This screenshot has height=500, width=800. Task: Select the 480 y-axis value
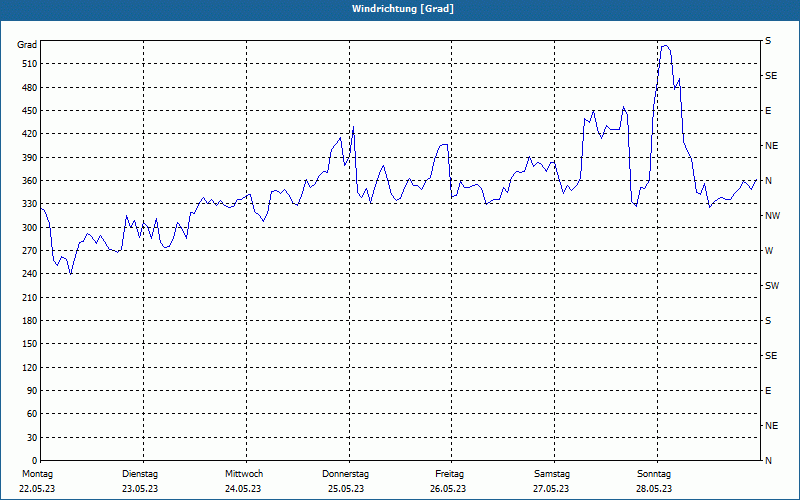[30, 87]
